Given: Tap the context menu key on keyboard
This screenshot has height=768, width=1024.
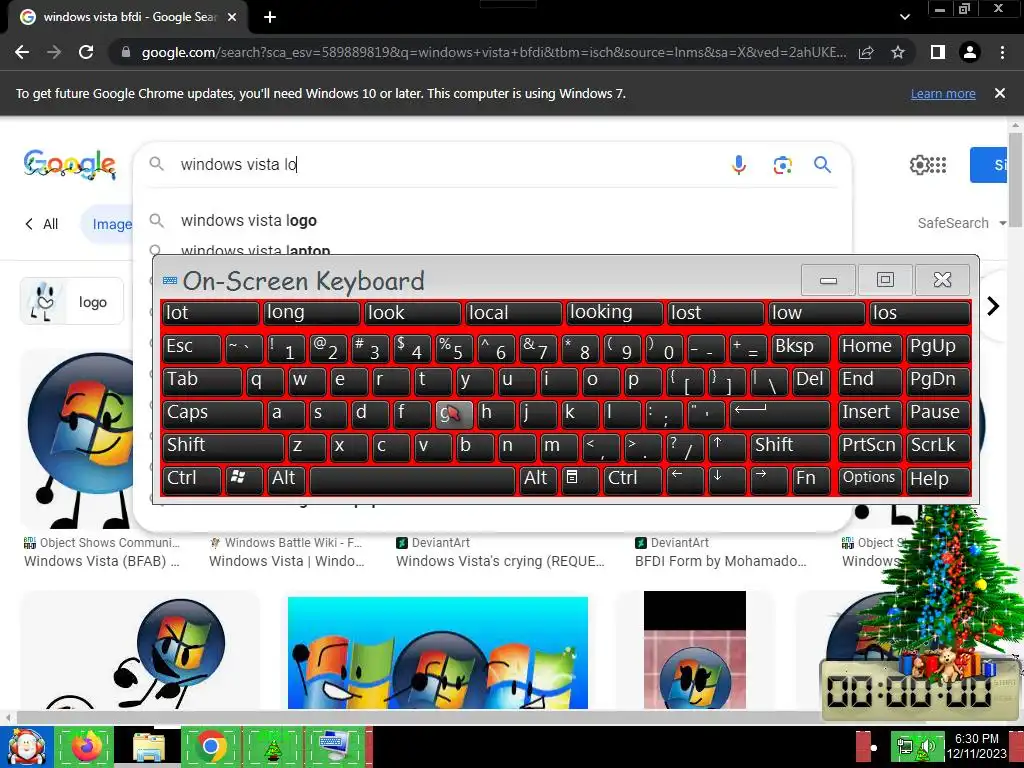Looking at the screenshot, I should click(x=579, y=479).
